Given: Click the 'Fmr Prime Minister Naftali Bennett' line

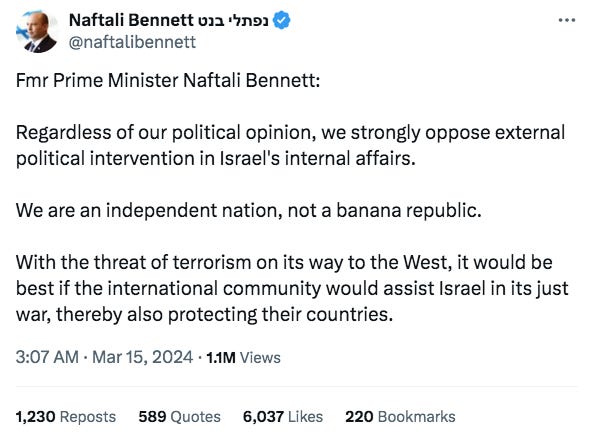Looking at the screenshot, I should coord(168,80).
